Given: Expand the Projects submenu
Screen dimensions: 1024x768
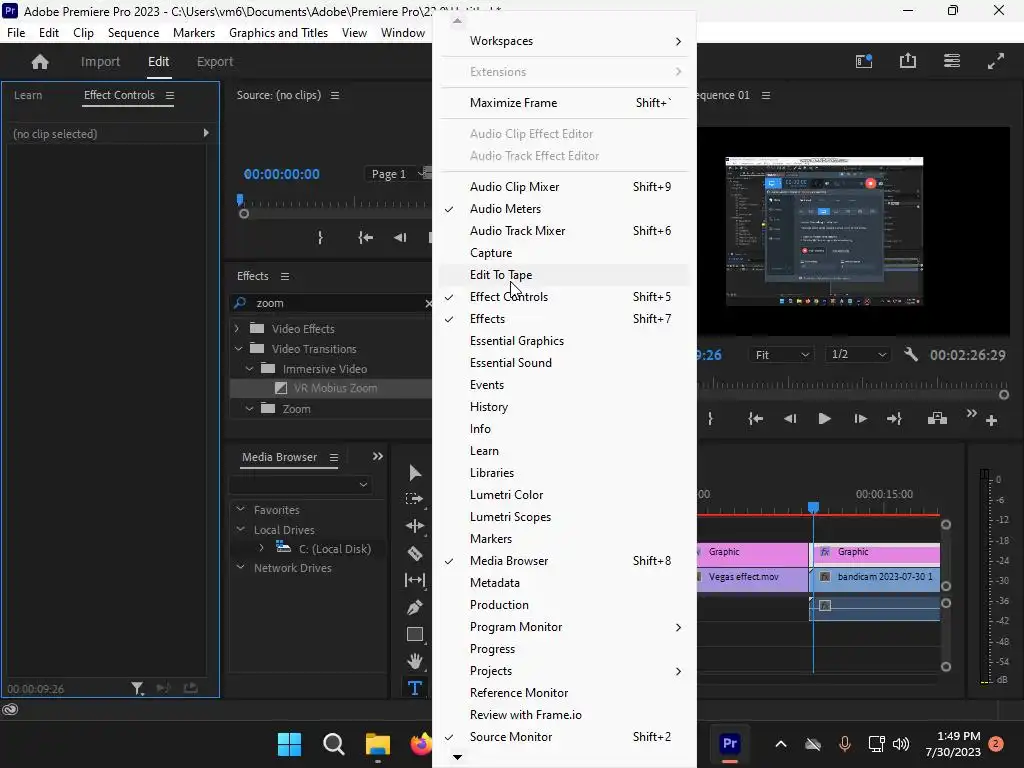Looking at the screenshot, I should 565,671.
